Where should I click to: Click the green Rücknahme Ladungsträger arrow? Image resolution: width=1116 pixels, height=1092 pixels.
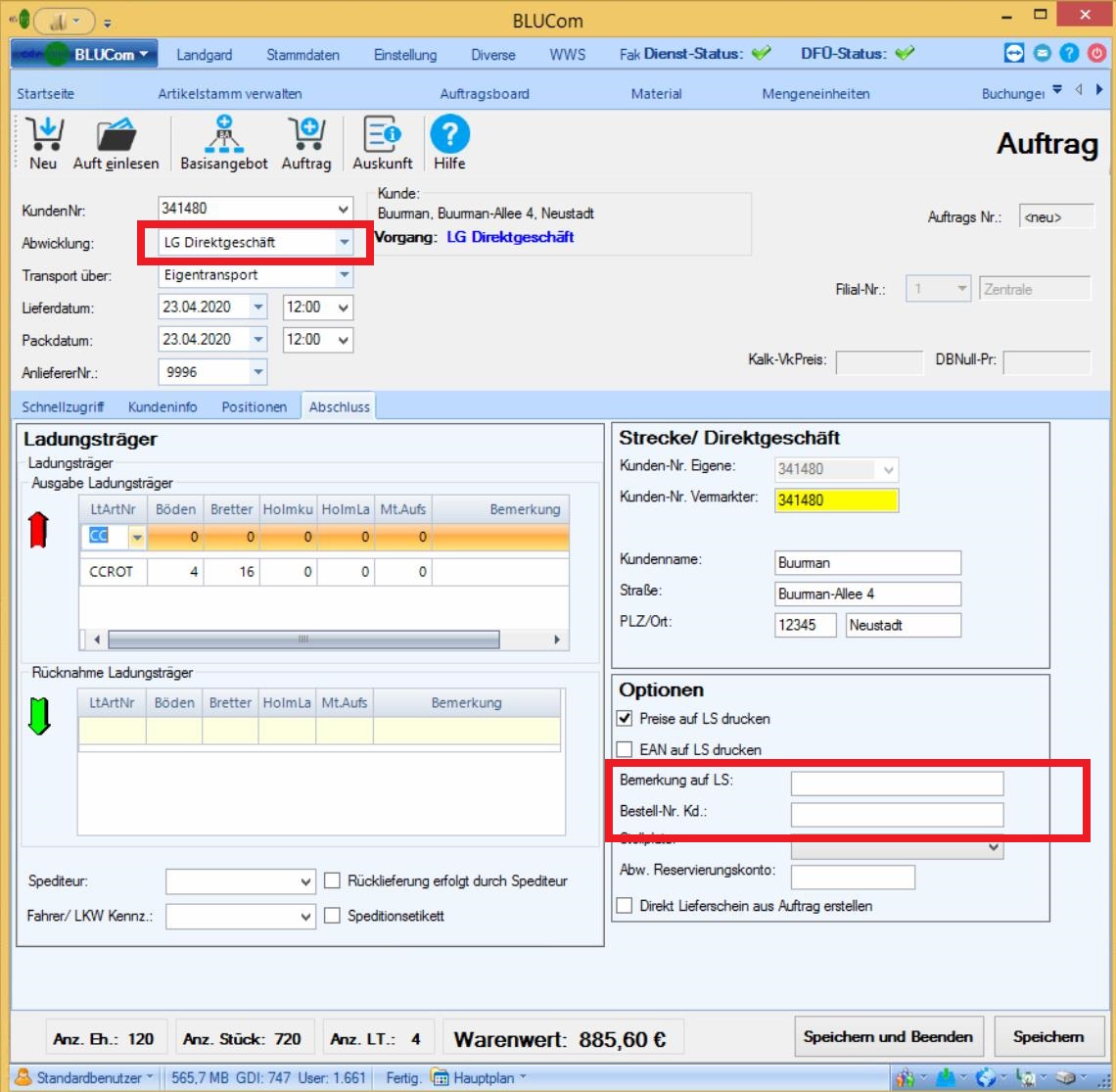[38, 718]
